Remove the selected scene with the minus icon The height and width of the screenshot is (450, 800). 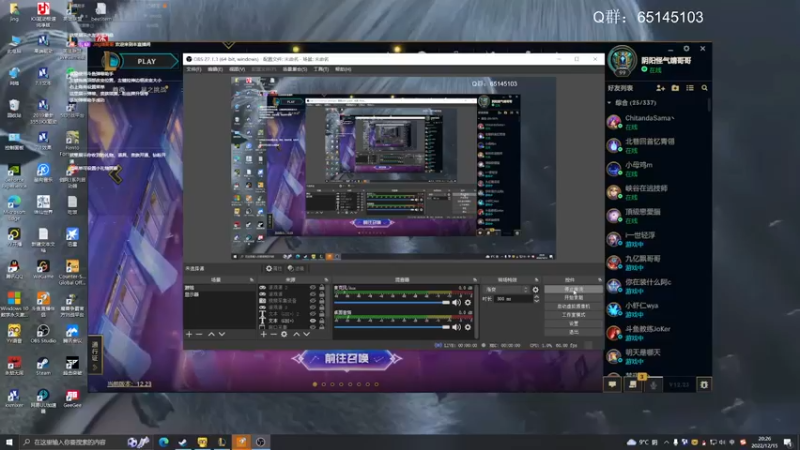[199, 334]
